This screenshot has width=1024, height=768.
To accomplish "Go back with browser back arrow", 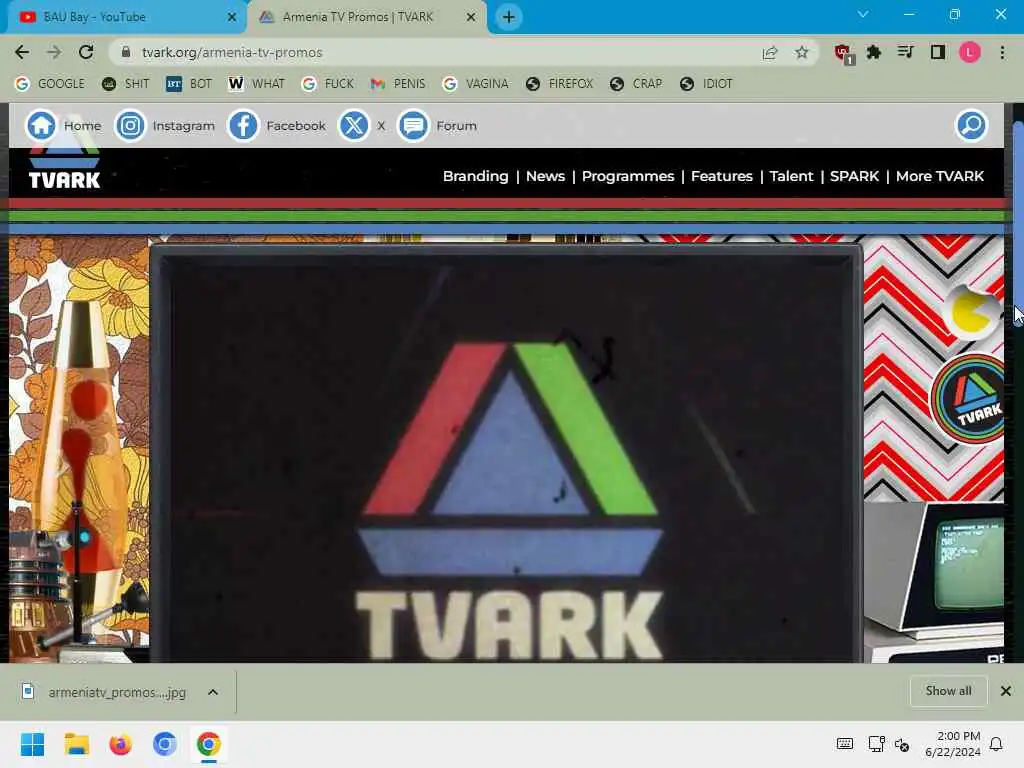I will pos(22,52).
